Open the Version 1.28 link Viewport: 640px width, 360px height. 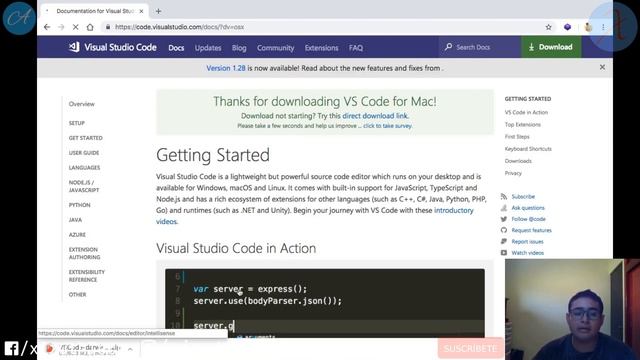coord(226,68)
